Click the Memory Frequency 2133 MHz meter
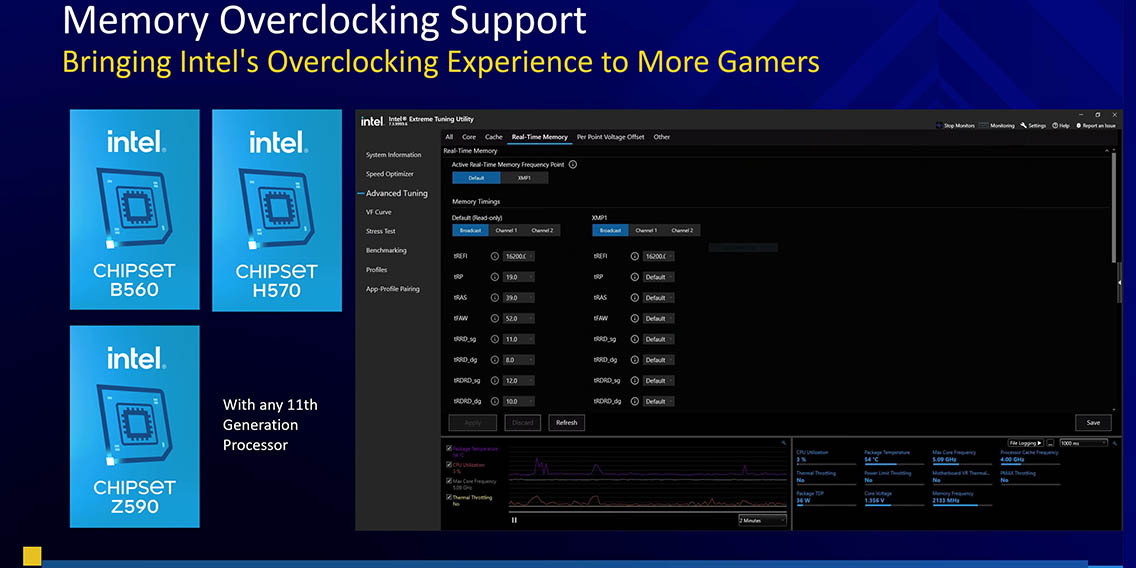The width and height of the screenshot is (1136, 568). 961,500
